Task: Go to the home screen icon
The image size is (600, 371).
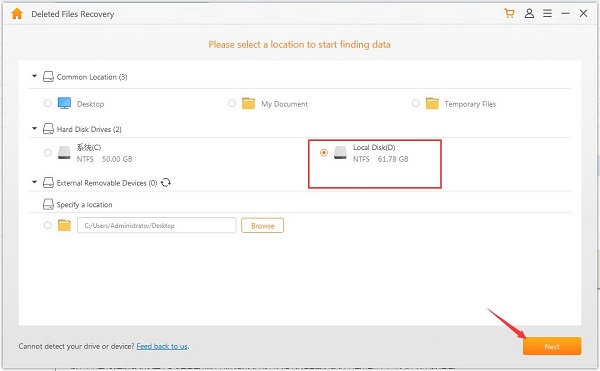Action: (17, 14)
